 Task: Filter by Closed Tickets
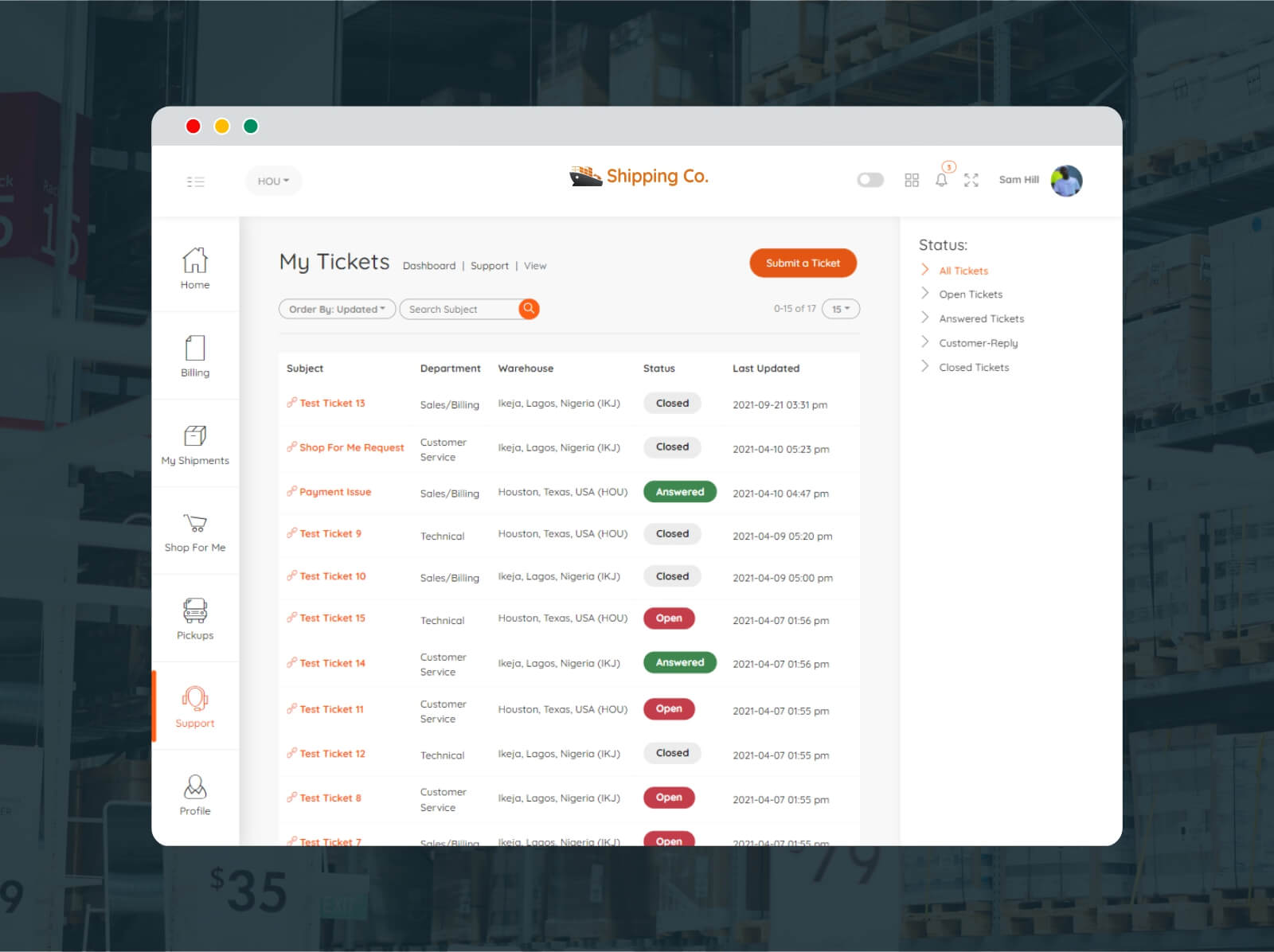coord(974,367)
